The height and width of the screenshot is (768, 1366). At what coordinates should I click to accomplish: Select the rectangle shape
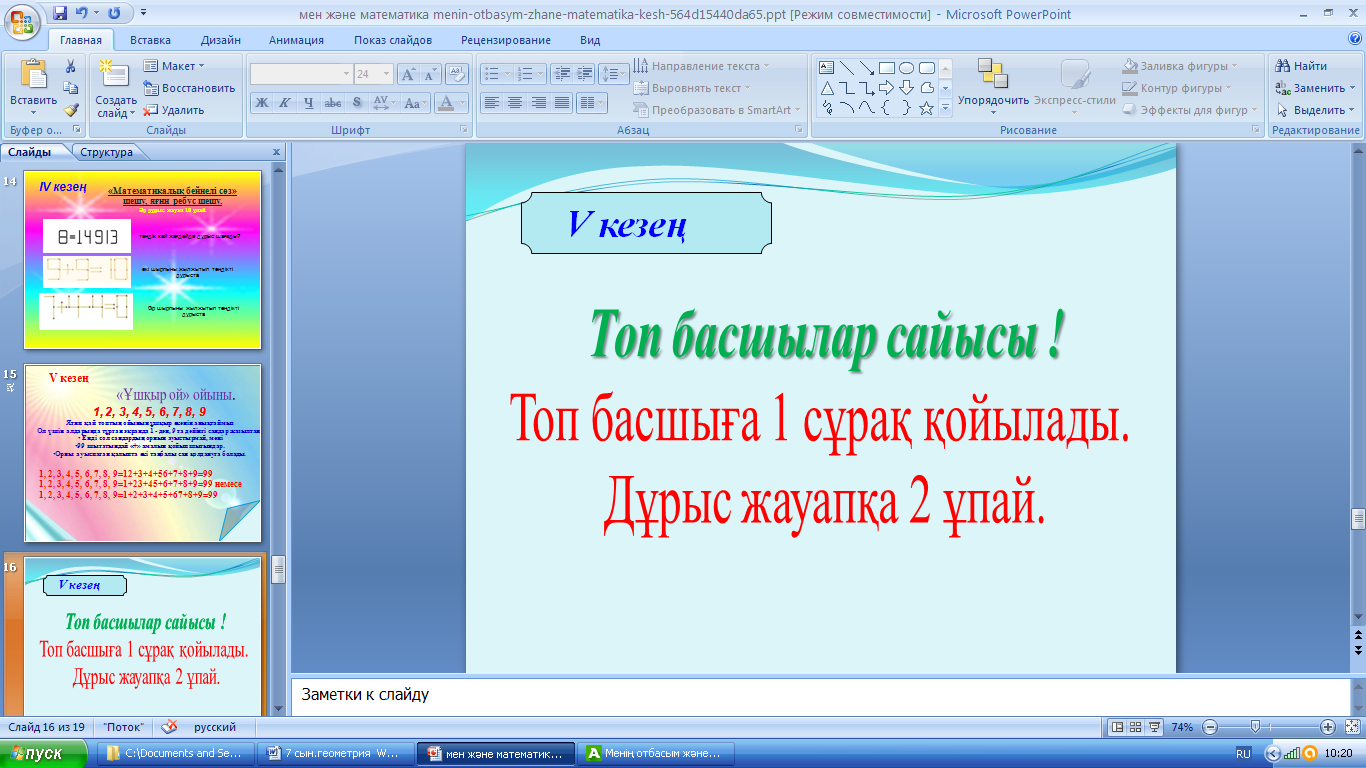point(887,68)
